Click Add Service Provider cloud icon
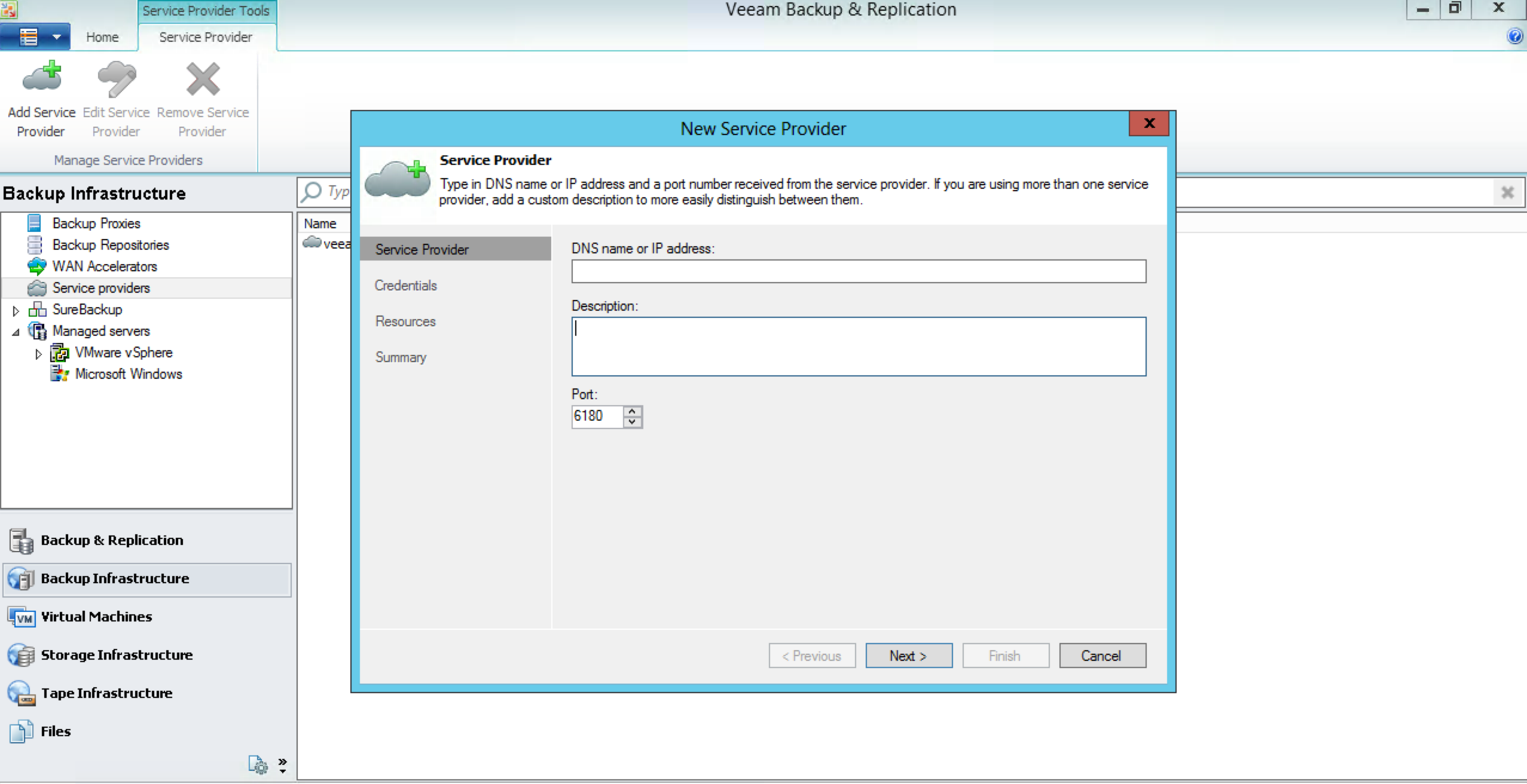1527x784 pixels. 42,76
